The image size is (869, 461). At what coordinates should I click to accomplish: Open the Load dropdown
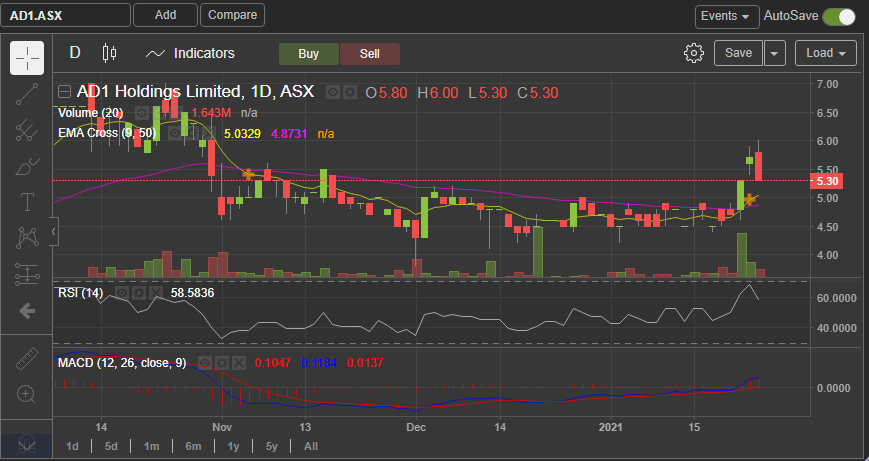pyautogui.click(x=826, y=53)
